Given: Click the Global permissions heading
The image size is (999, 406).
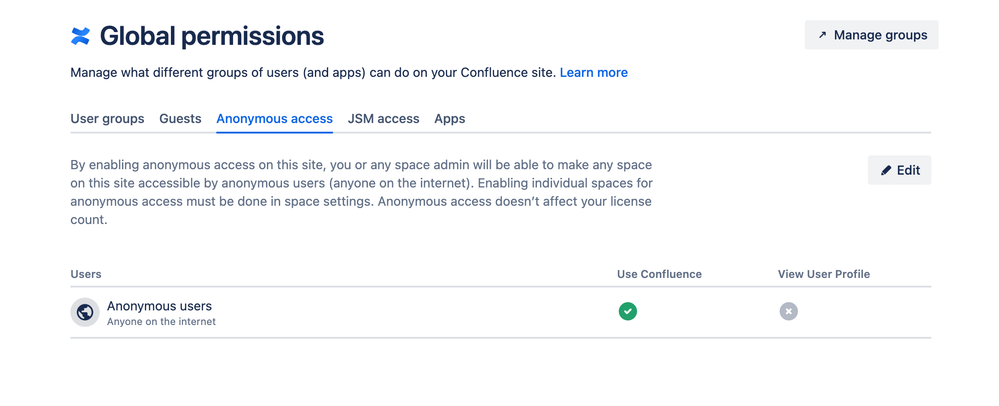Looking at the screenshot, I should coord(212,36).
